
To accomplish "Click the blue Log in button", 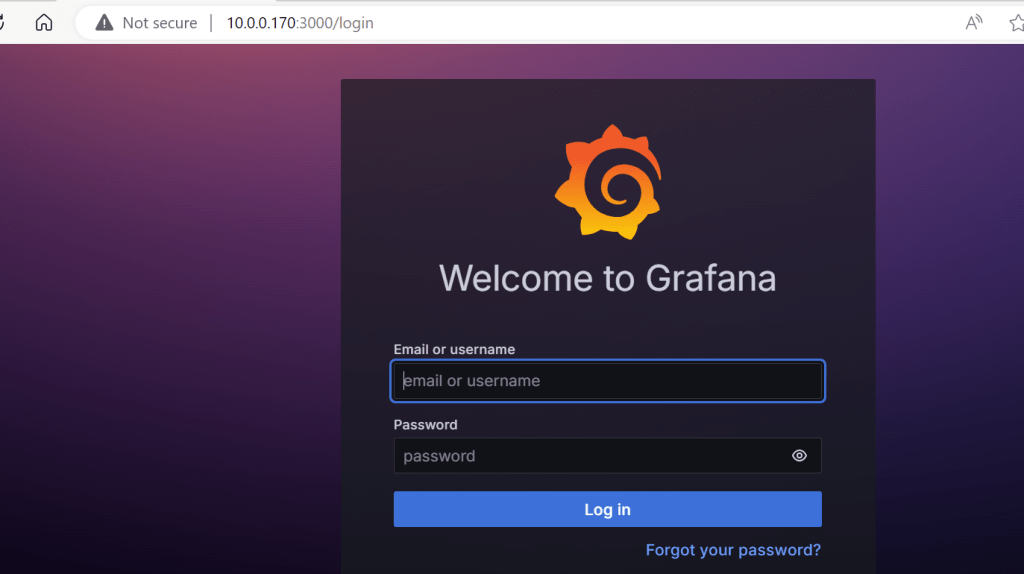I will [x=607, y=510].
